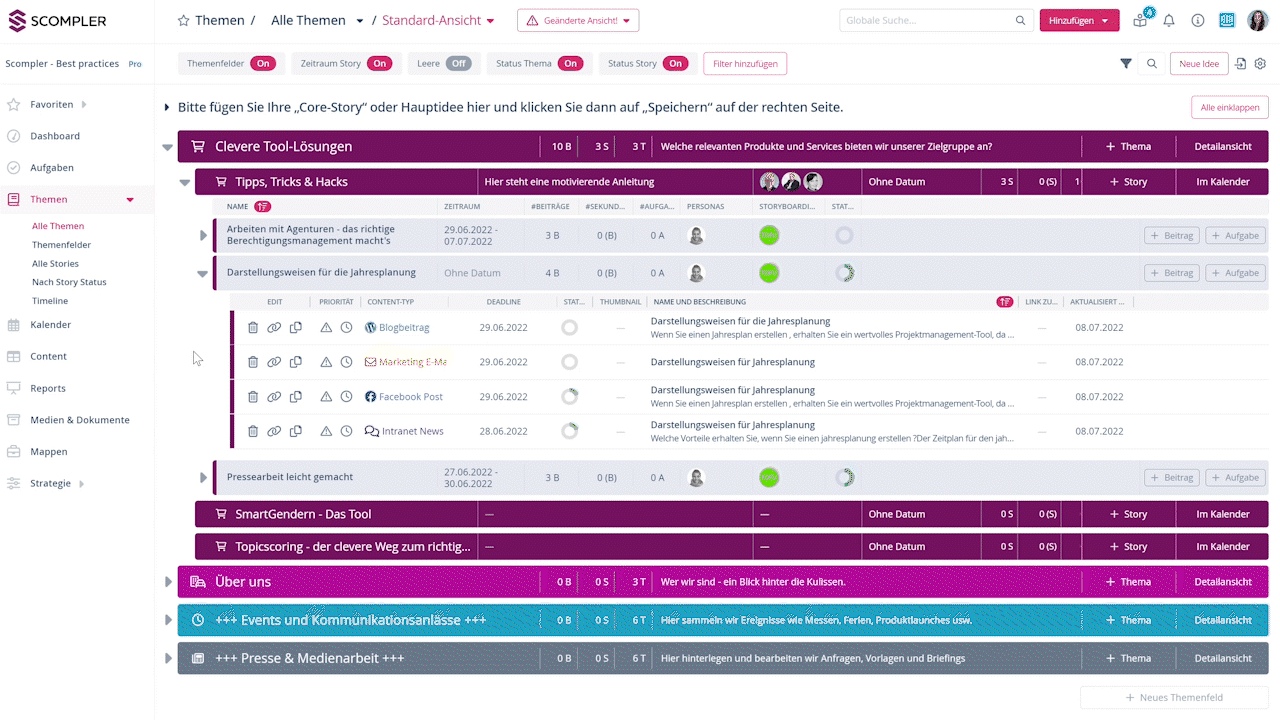Click the gift box updates icon
This screenshot has width=1280, height=720.
point(1140,21)
